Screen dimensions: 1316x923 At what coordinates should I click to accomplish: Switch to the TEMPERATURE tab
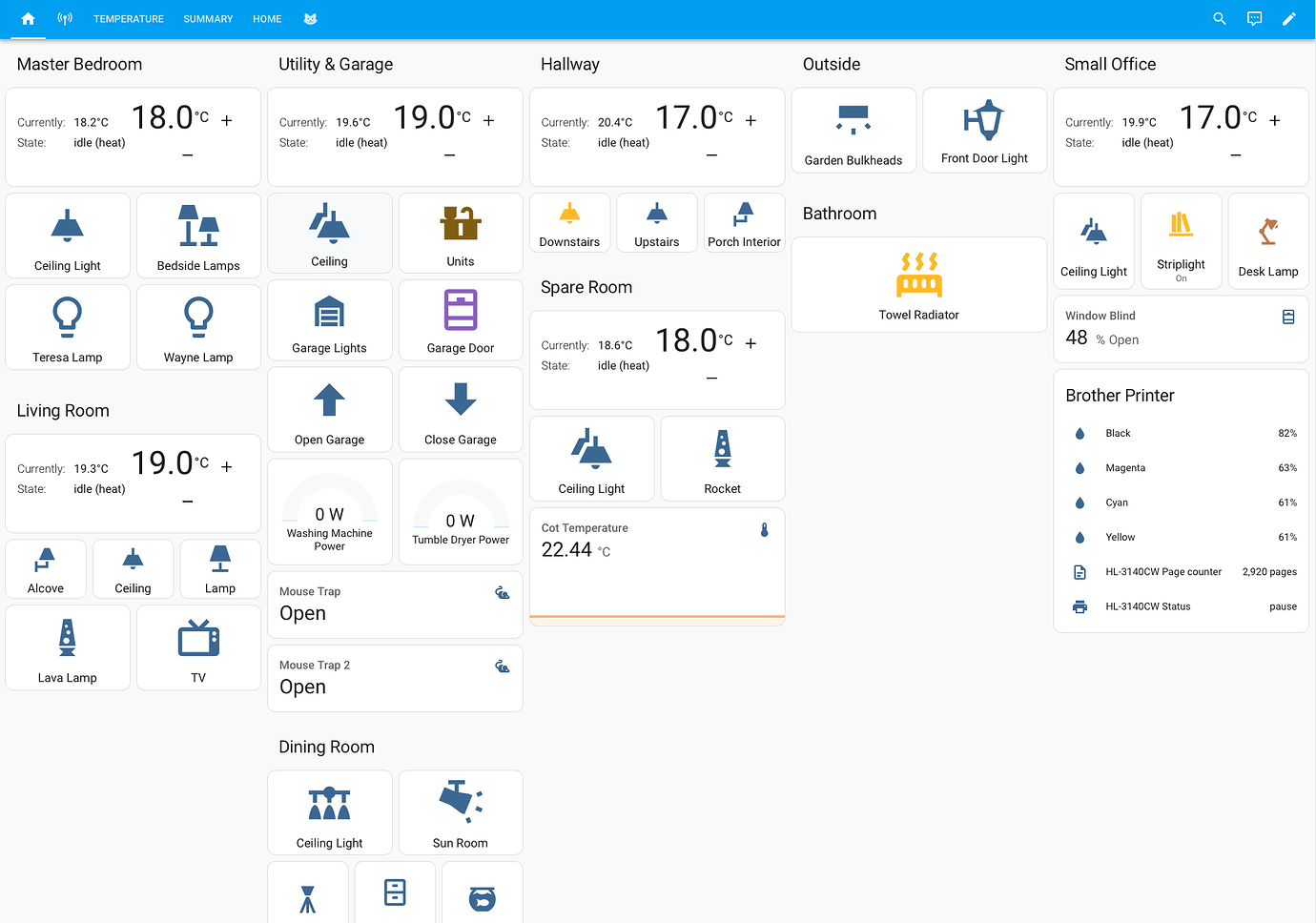click(x=129, y=19)
